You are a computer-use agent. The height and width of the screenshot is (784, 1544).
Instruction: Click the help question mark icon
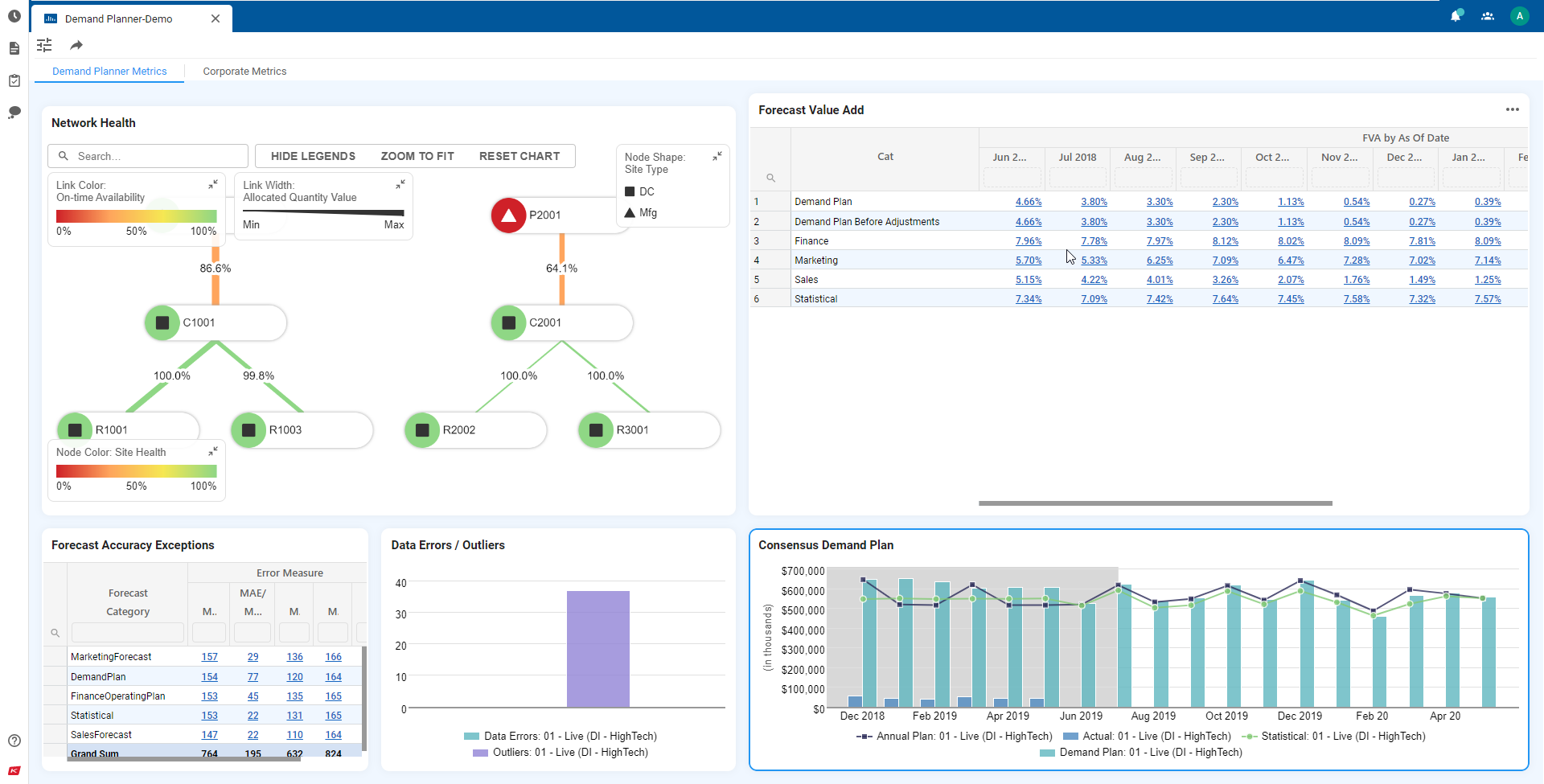tap(14, 741)
